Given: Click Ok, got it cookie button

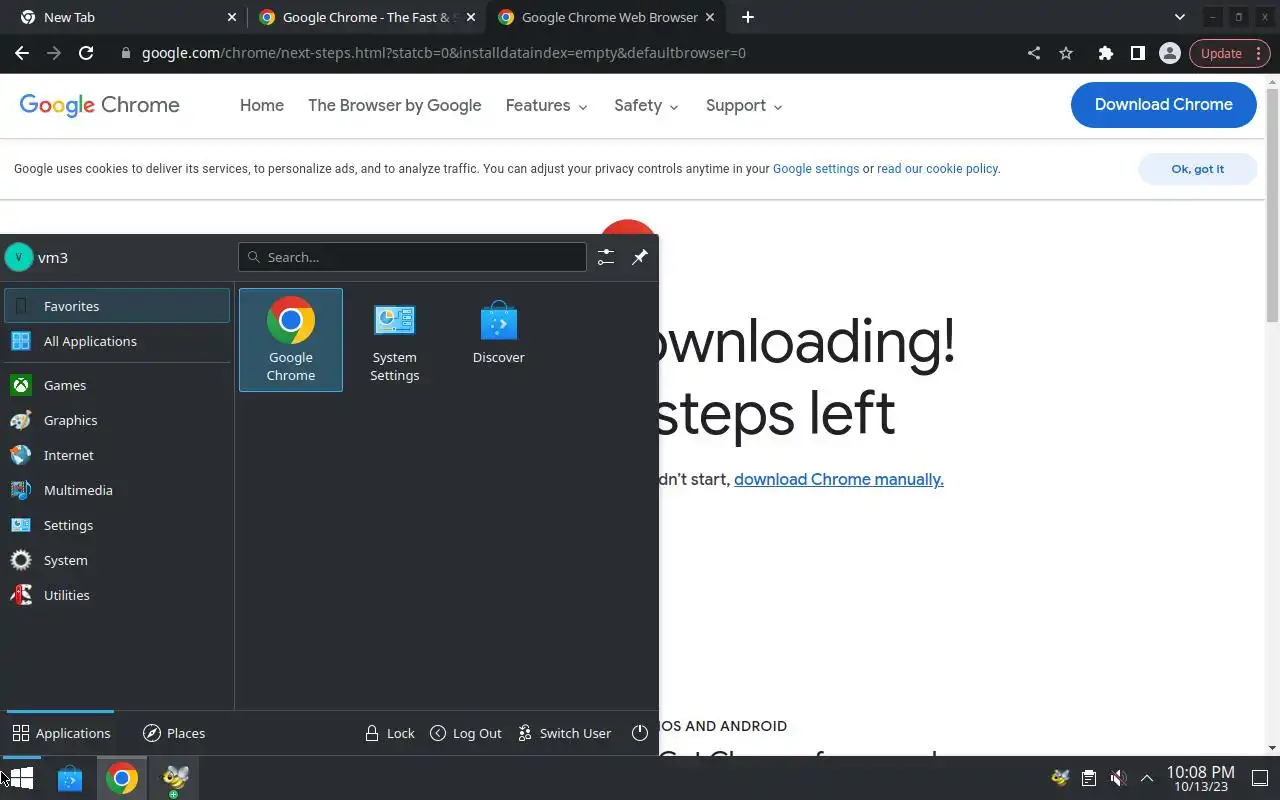Looking at the screenshot, I should point(1197,169).
